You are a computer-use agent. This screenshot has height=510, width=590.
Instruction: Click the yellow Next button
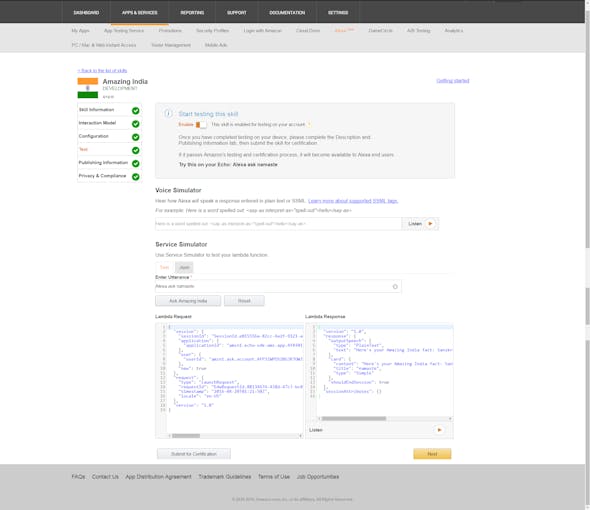(x=432, y=454)
